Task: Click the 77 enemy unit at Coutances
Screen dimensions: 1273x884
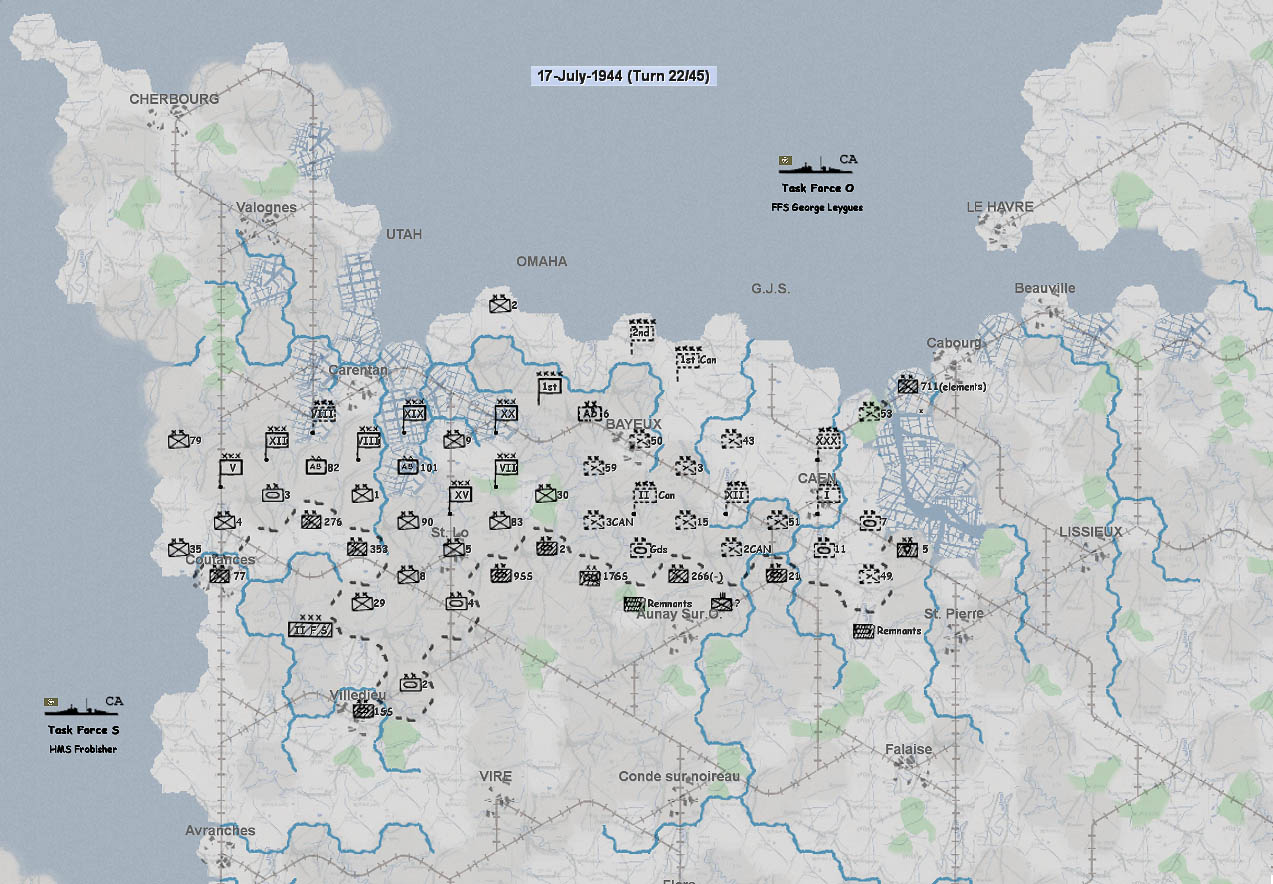Action: click(220, 575)
